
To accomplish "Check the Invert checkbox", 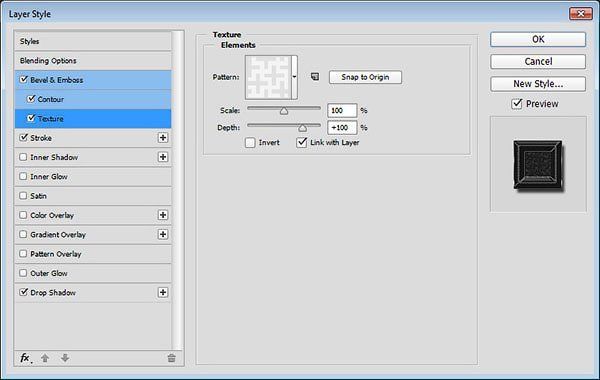I will click(x=250, y=143).
